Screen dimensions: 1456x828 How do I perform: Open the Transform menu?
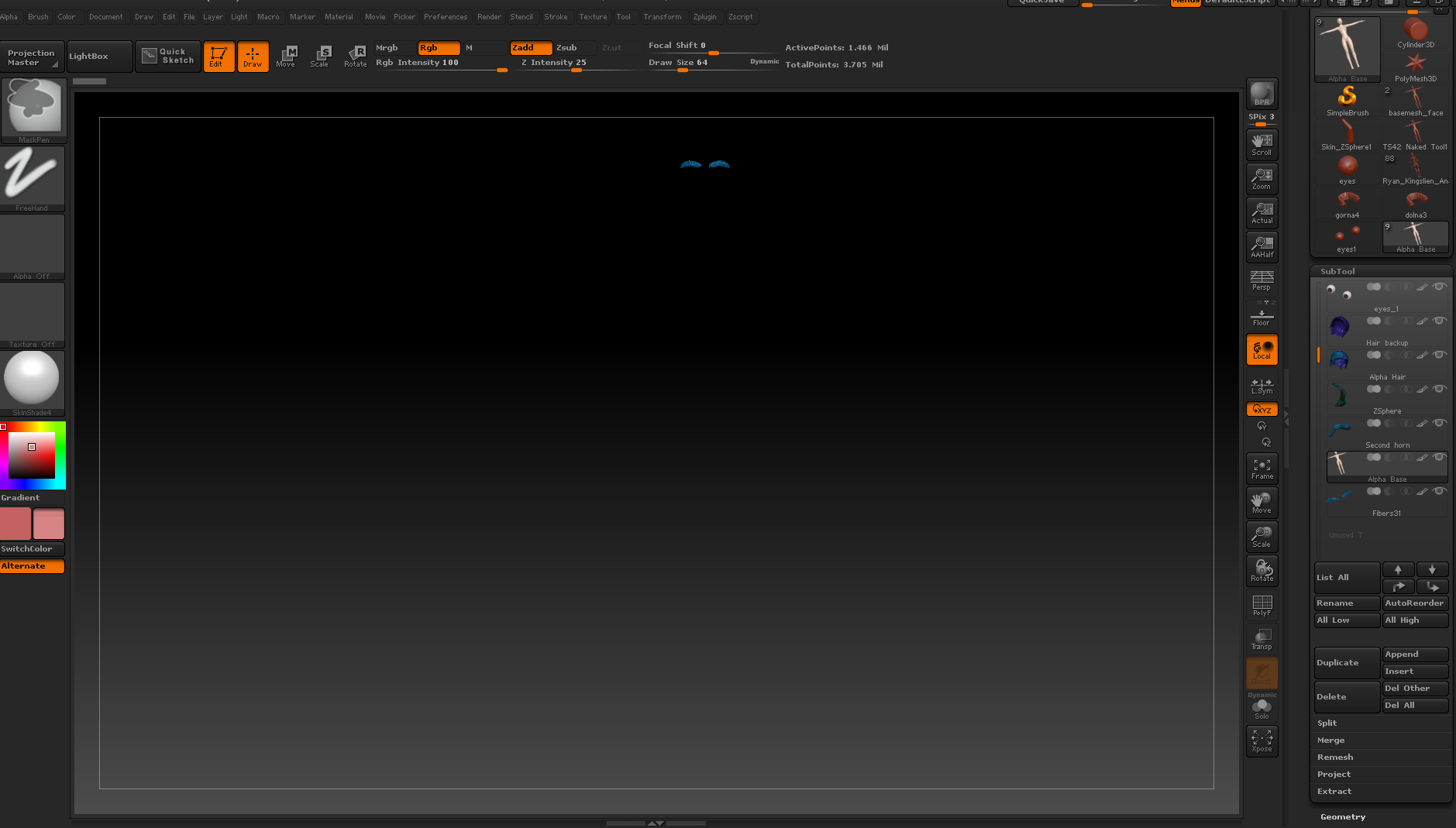coord(663,17)
